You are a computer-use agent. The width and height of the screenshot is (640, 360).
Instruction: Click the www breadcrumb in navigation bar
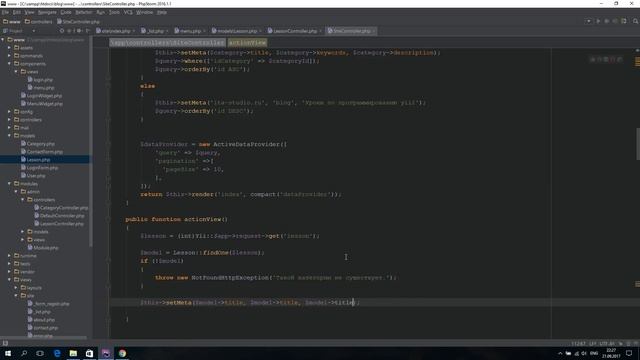pos(11,22)
